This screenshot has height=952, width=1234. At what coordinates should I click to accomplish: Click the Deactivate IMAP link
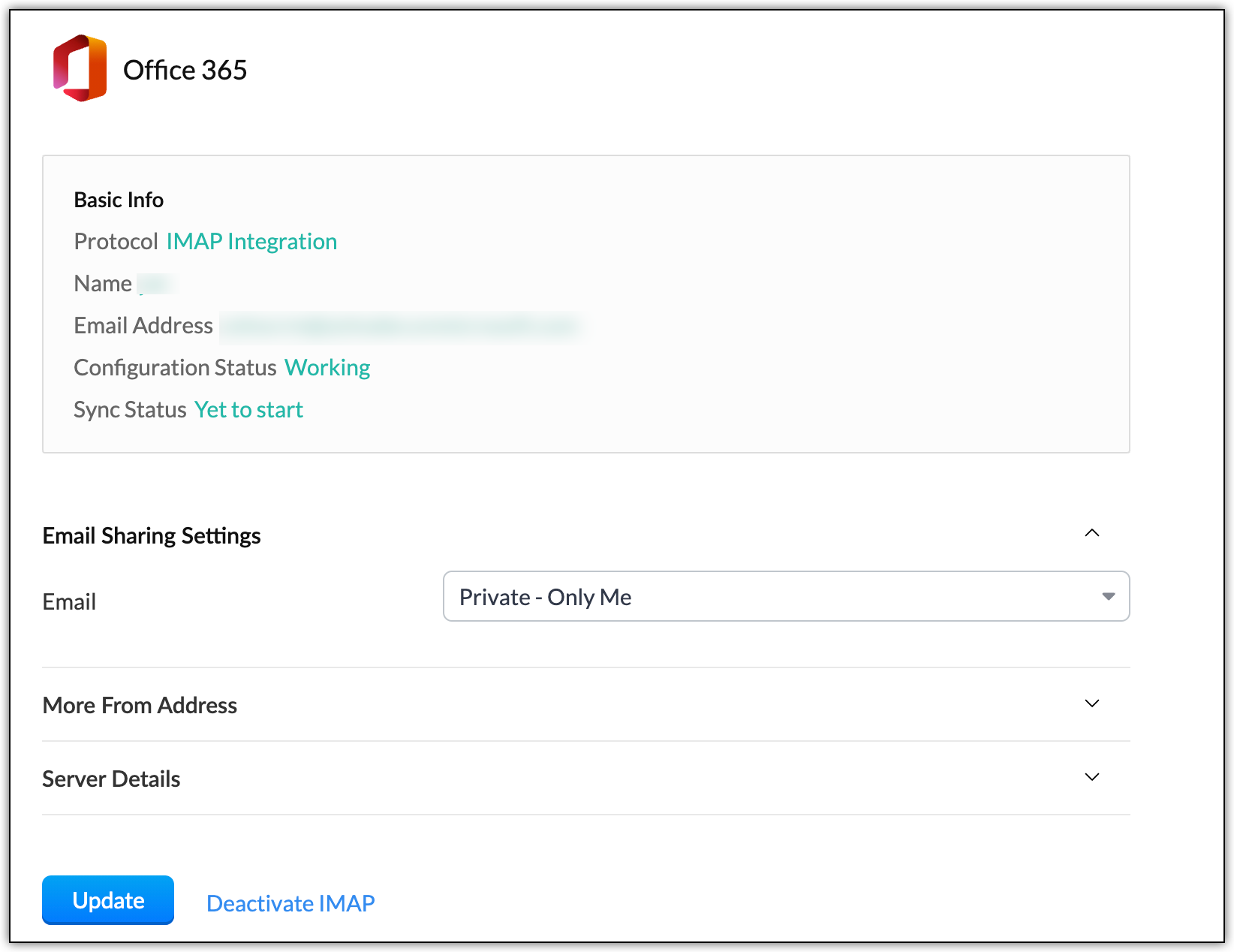290,903
